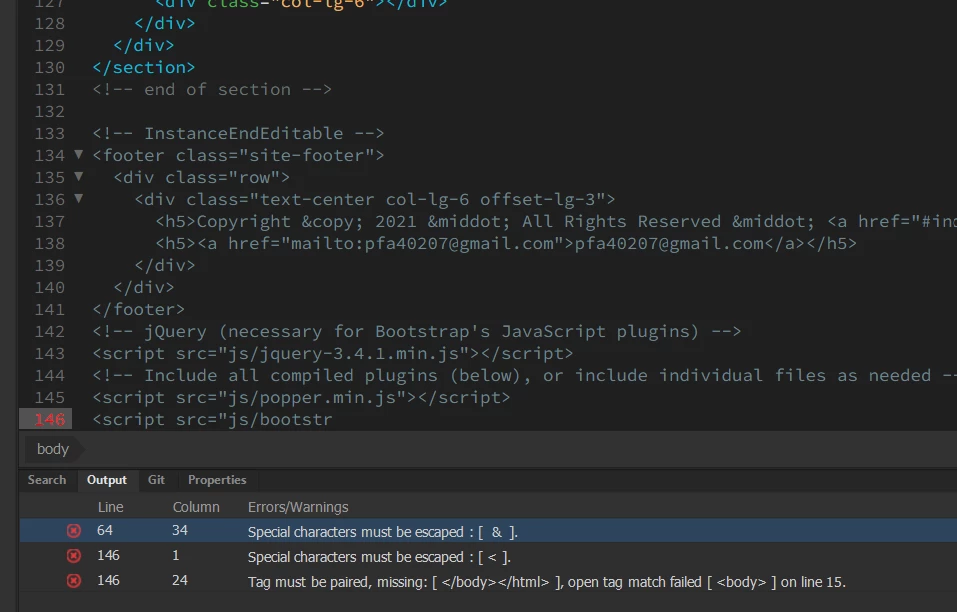
Task: Open the Properties tab
Action: coord(217,480)
